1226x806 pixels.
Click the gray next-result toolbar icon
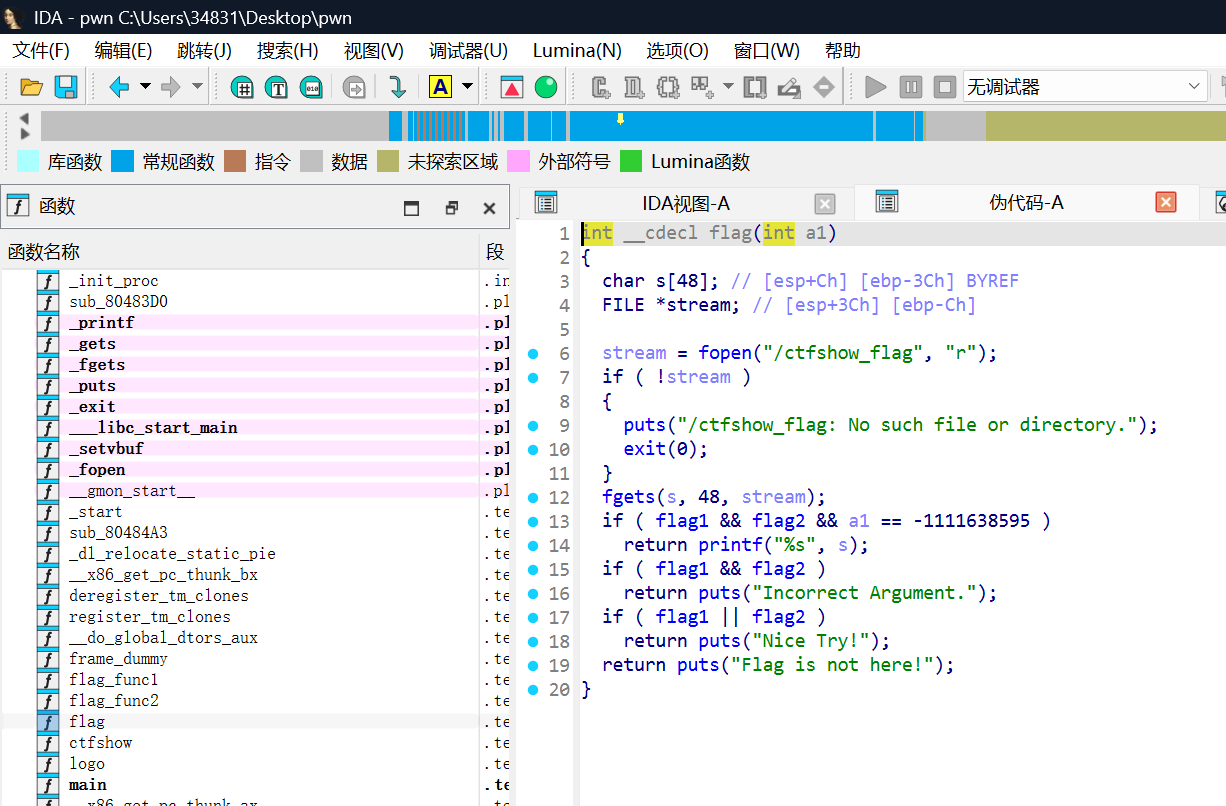pos(354,87)
